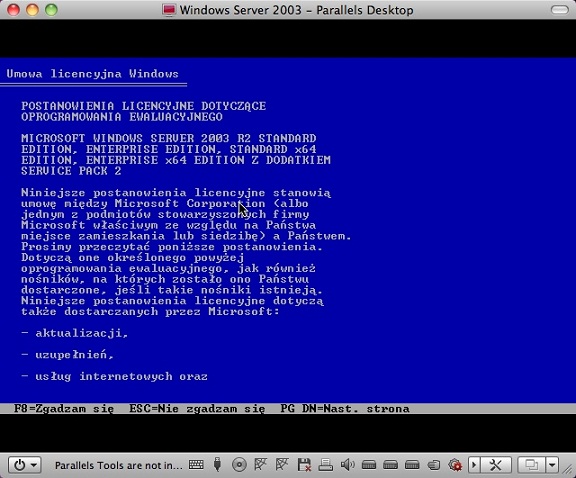
Task: Click the first hard disk icon
Action: tap(369, 465)
